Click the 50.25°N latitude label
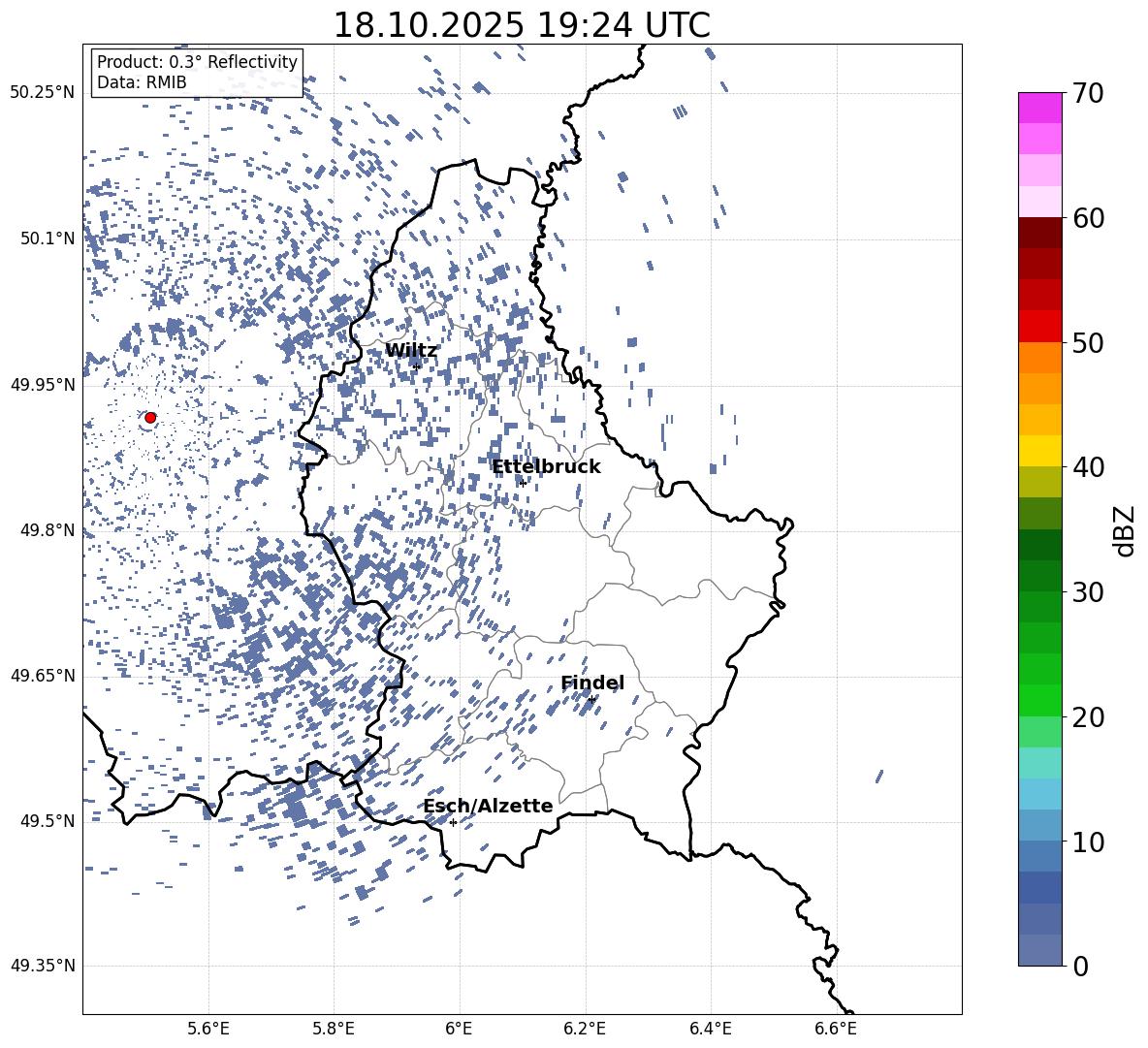Image resolution: width=1148 pixels, height=1048 pixels. pyautogui.click(x=43, y=92)
